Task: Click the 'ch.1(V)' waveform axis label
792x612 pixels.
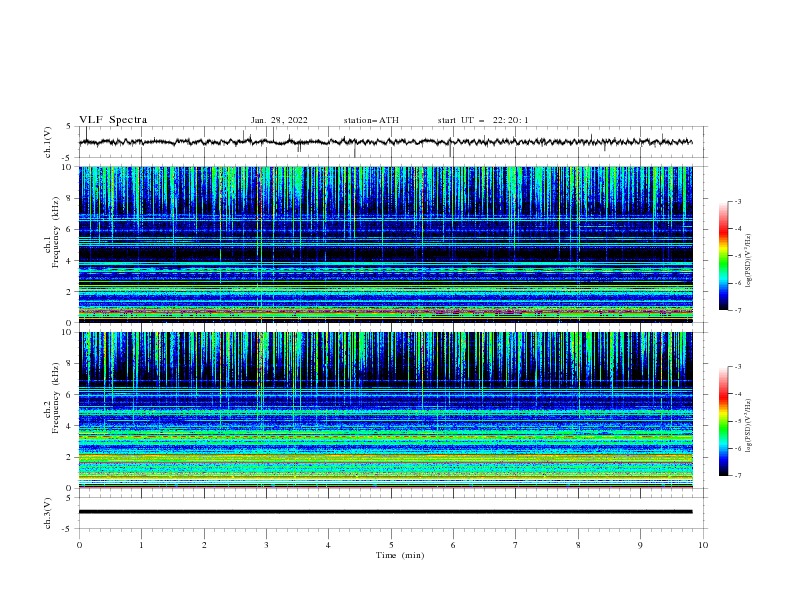Action: click(48, 142)
